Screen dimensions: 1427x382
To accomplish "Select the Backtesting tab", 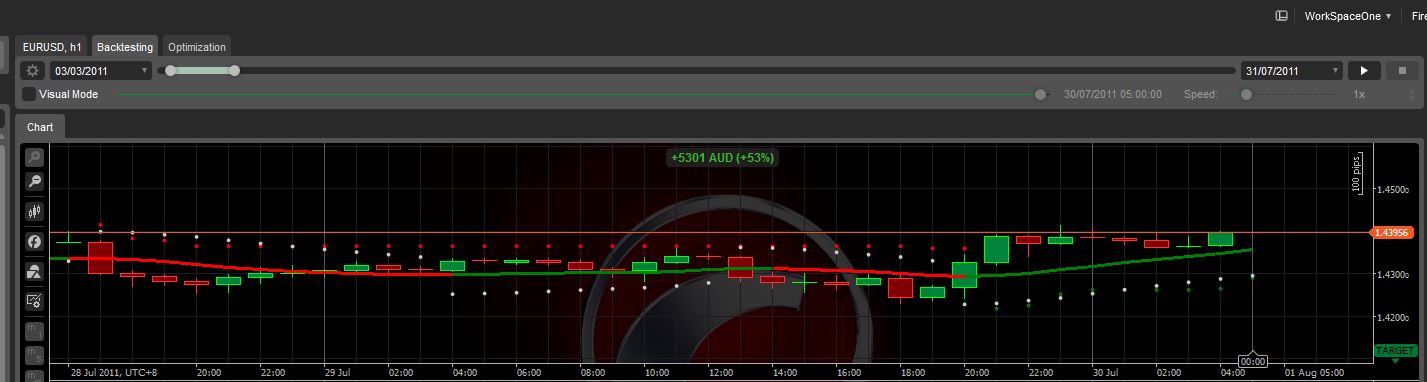I will (x=125, y=47).
